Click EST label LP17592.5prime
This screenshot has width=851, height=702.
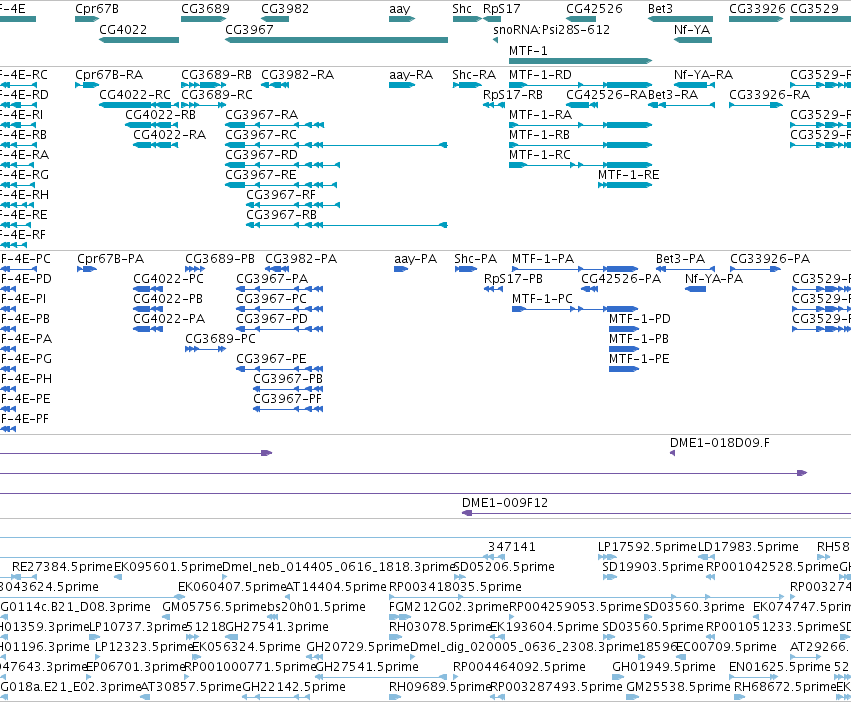647,547
